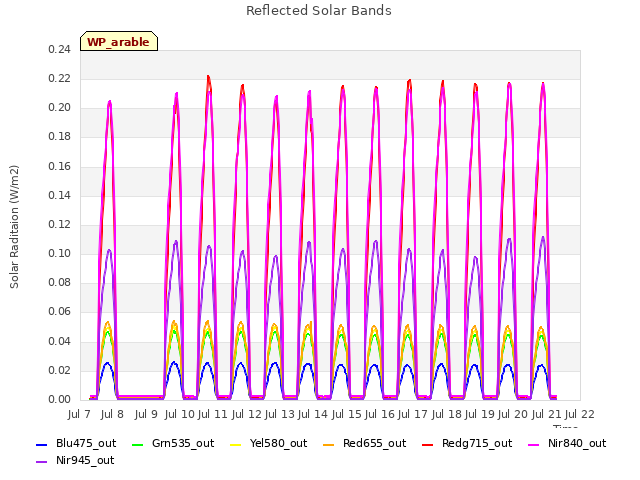
Task: Click the 0.14 y-axis tick label
Action: (60, 195)
